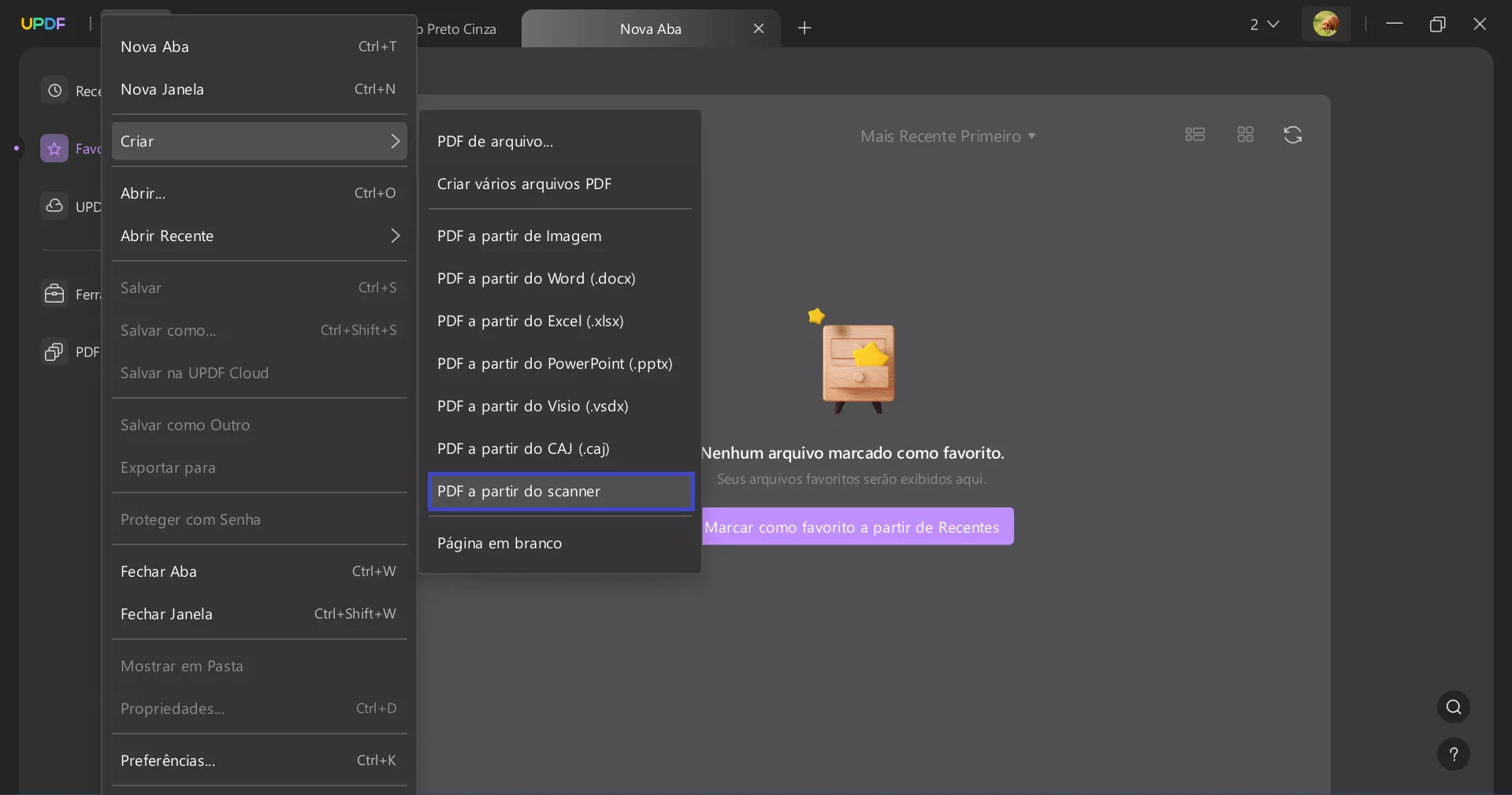Minimize the UPDF window

point(1395,24)
